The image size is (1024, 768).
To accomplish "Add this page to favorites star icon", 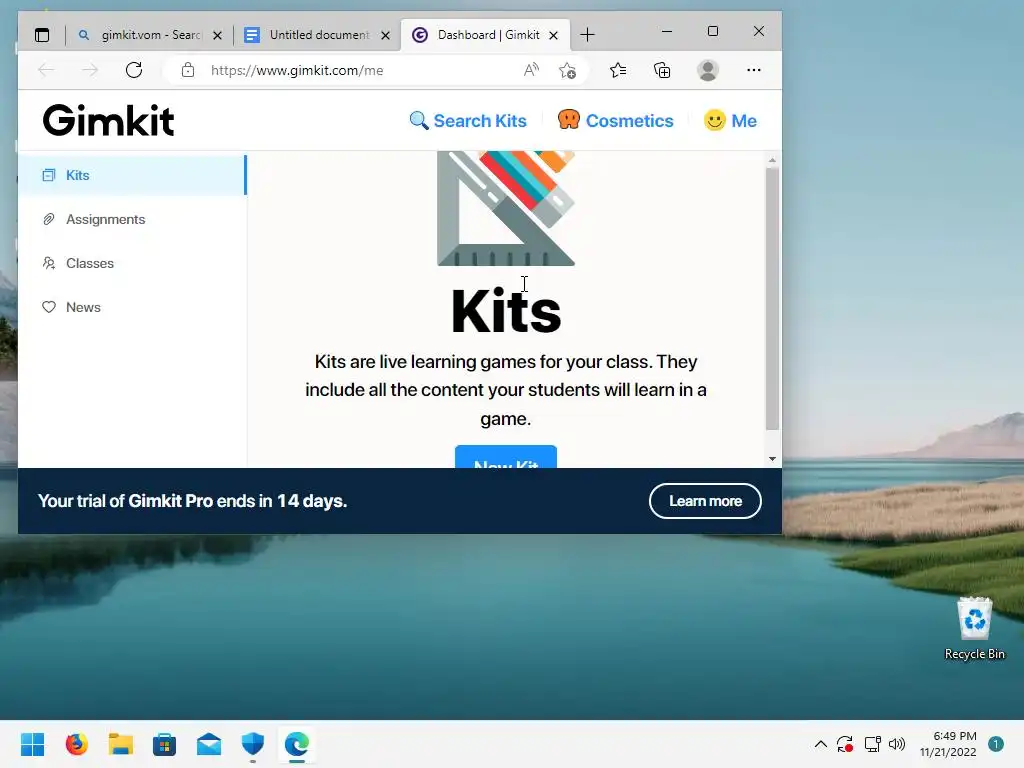I will pyautogui.click(x=568, y=70).
